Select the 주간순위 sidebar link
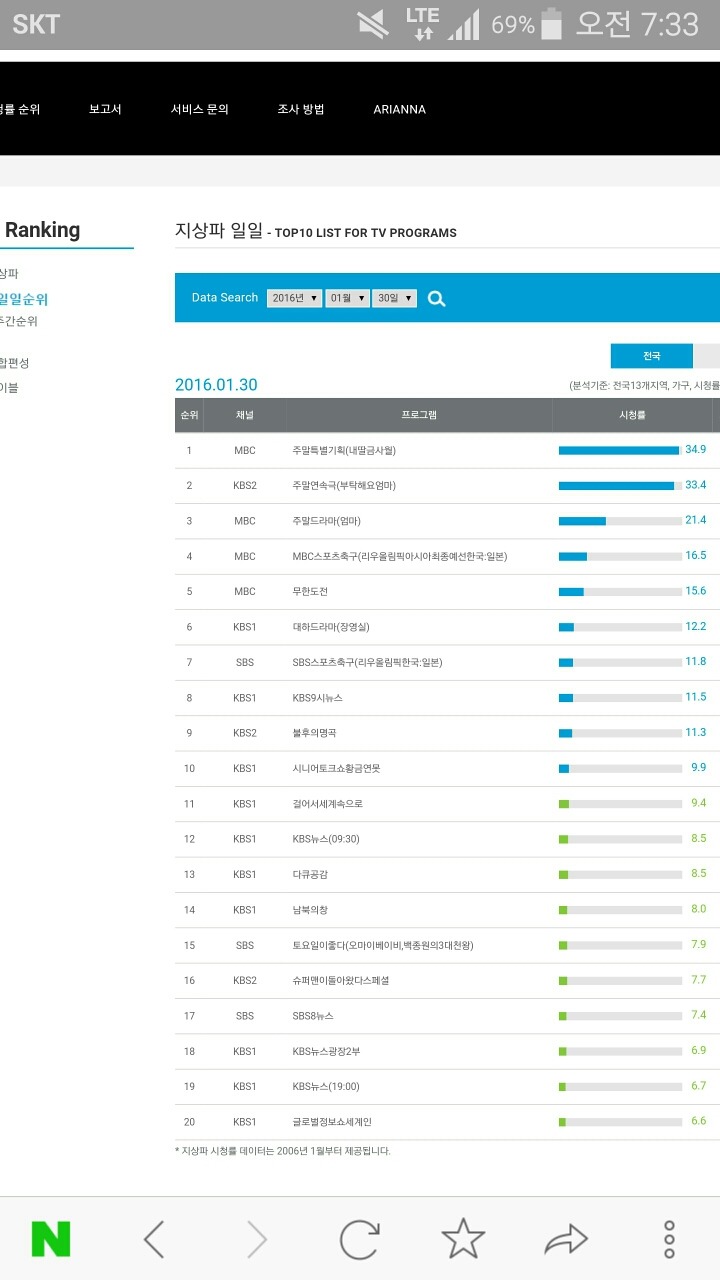The width and height of the screenshot is (720, 1280). coord(19,321)
